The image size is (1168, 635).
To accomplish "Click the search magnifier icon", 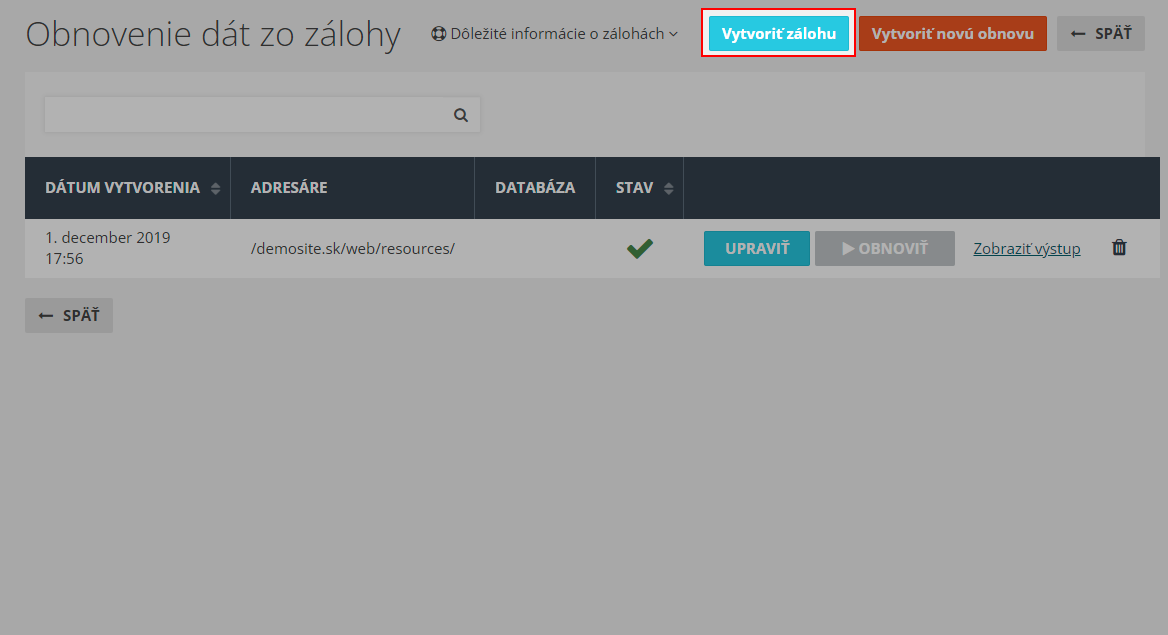I will coord(461,116).
